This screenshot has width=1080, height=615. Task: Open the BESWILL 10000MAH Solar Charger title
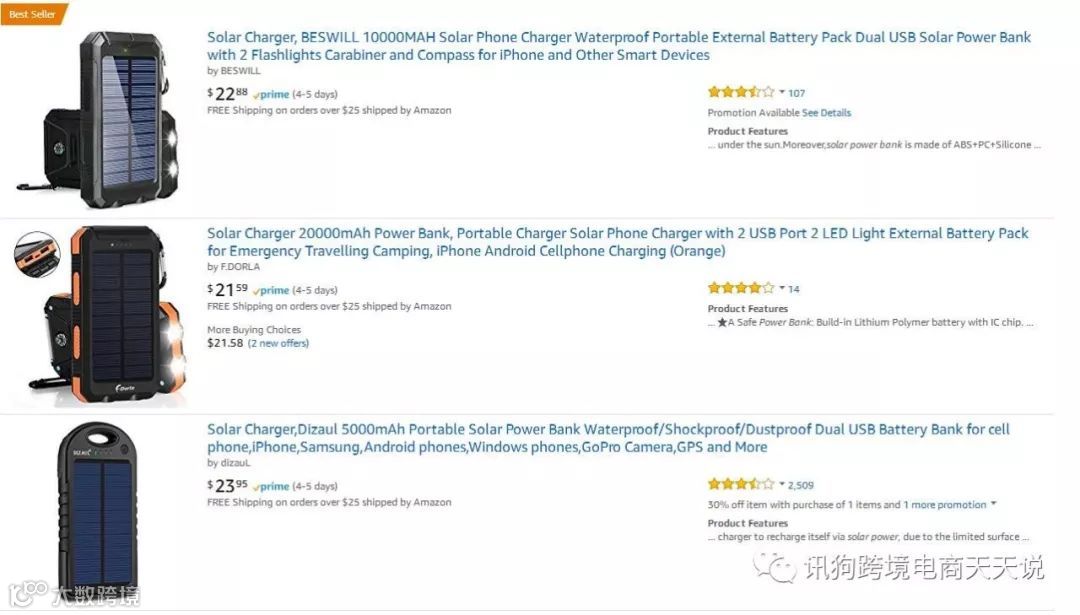619,46
